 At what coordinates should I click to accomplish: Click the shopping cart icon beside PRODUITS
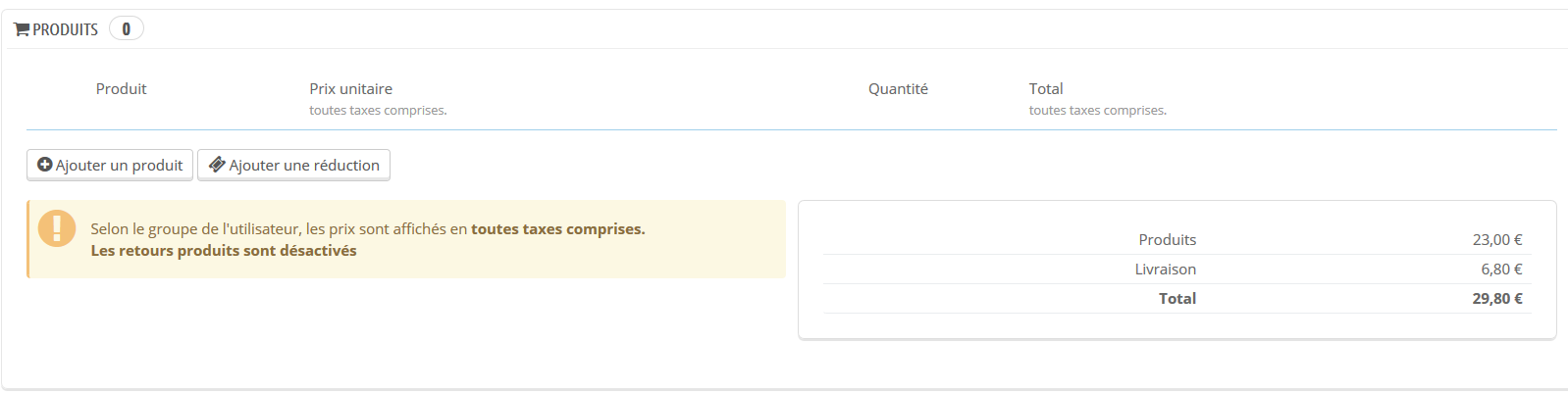(22, 29)
